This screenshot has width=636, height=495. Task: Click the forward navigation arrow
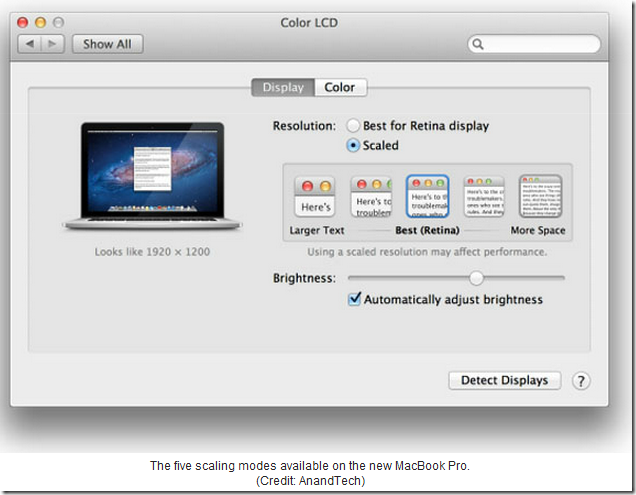[x=52, y=44]
